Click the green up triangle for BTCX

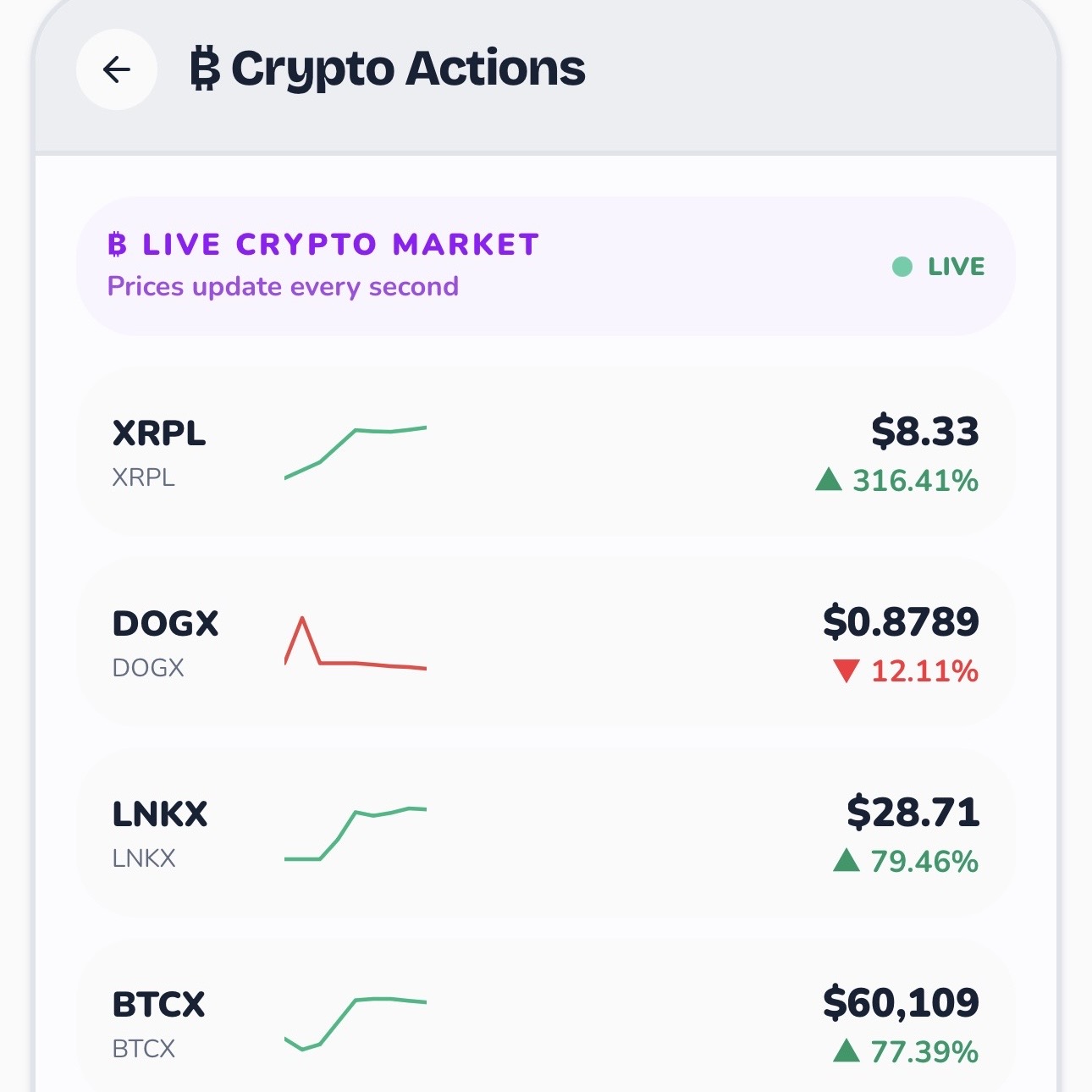(847, 1052)
